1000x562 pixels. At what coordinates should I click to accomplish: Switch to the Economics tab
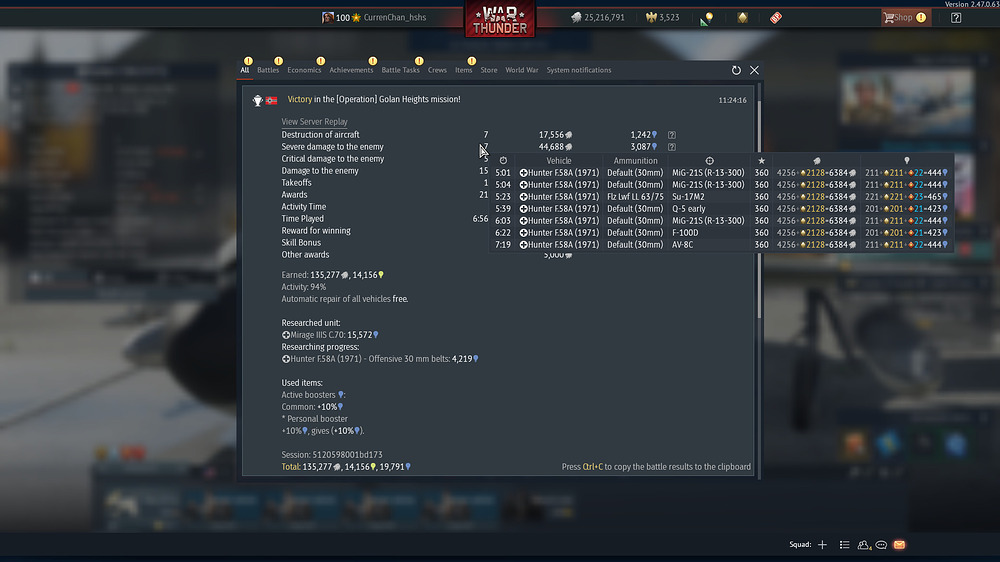coord(304,70)
